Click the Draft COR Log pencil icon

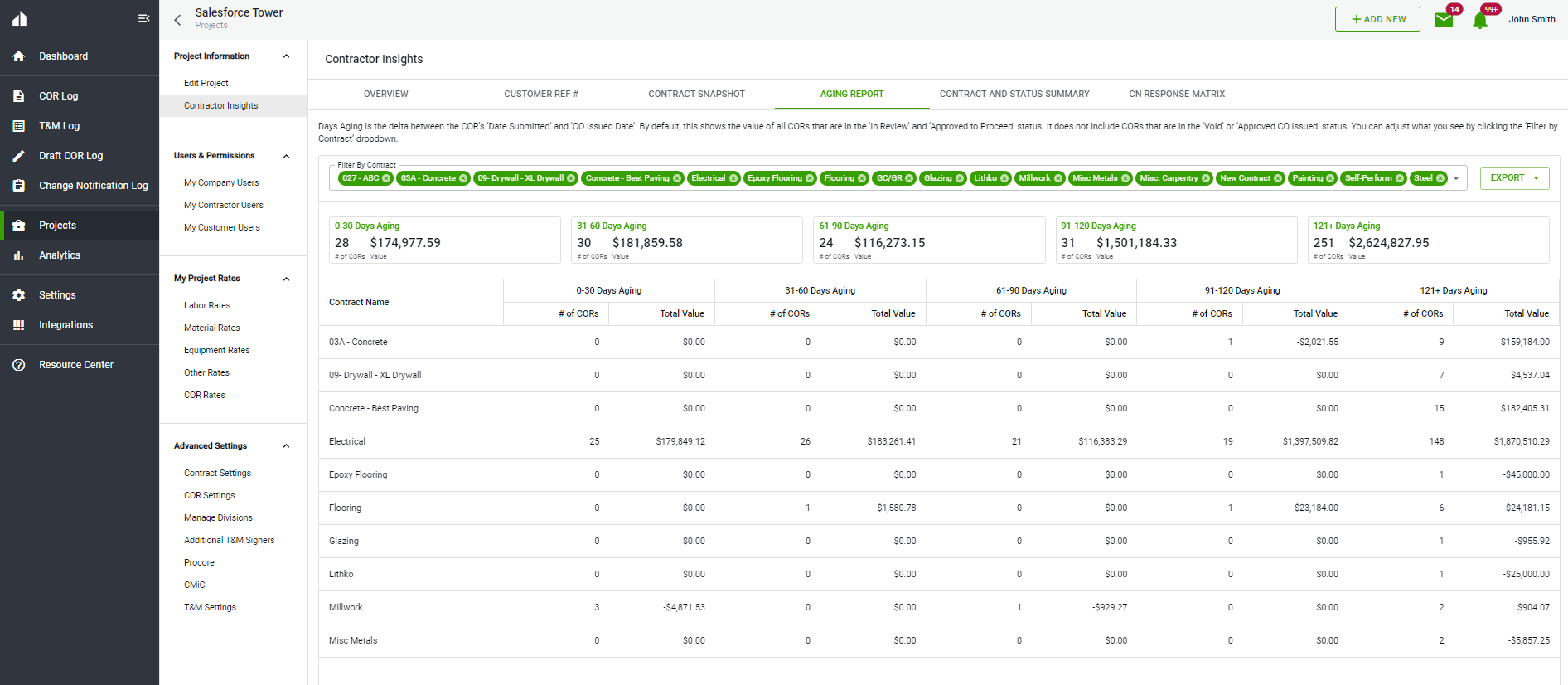point(19,156)
